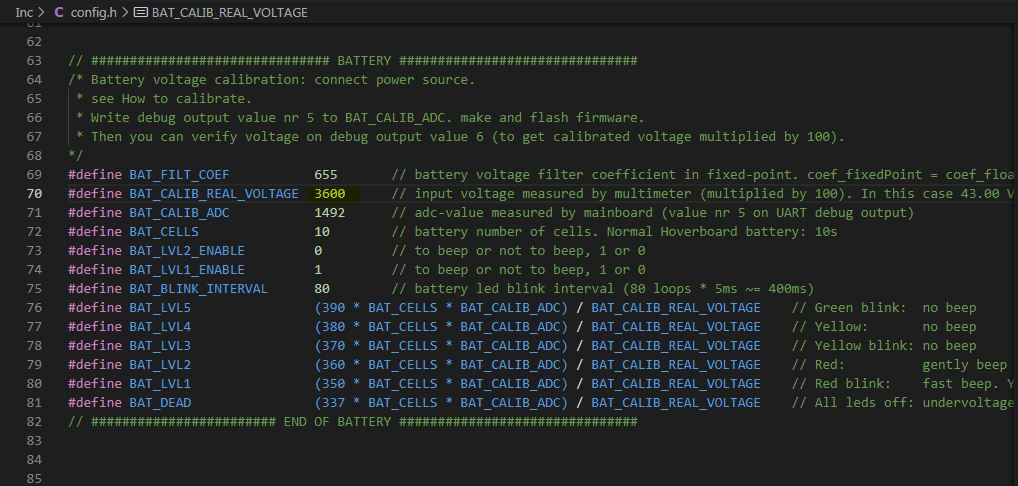Image resolution: width=1018 pixels, height=486 pixels.
Task: Click the 80 value of BAT_BLINK_INTERVAL
Action: 322,288
